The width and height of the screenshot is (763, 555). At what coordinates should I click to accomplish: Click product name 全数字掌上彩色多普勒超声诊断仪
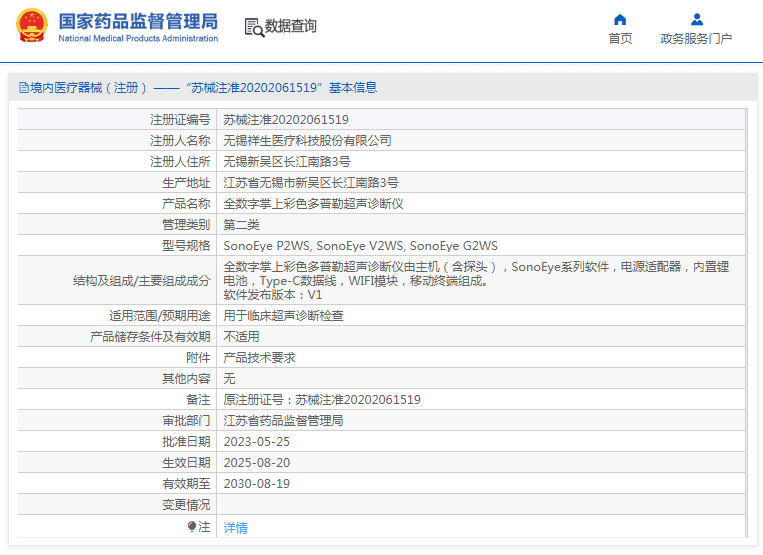[313, 204]
